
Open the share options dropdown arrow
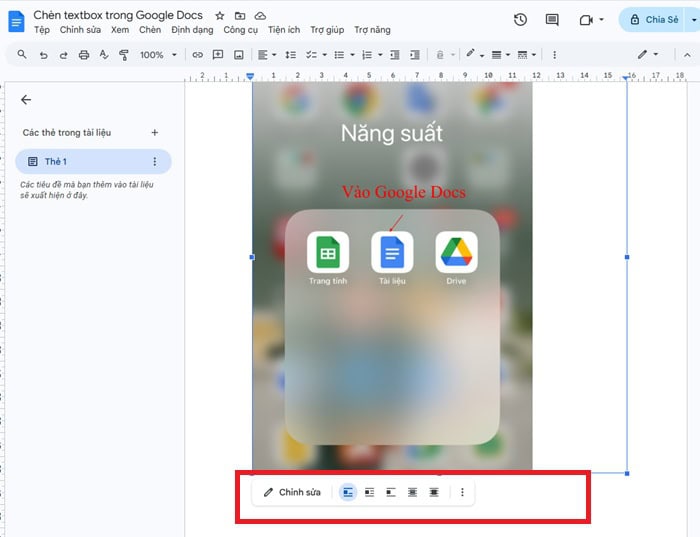693,20
